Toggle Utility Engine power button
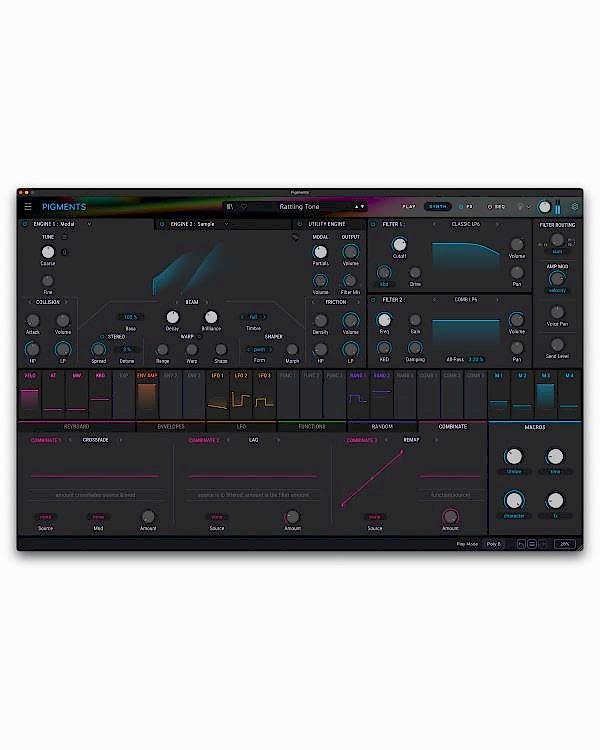The width and height of the screenshot is (600, 750). click(x=300, y=224)
